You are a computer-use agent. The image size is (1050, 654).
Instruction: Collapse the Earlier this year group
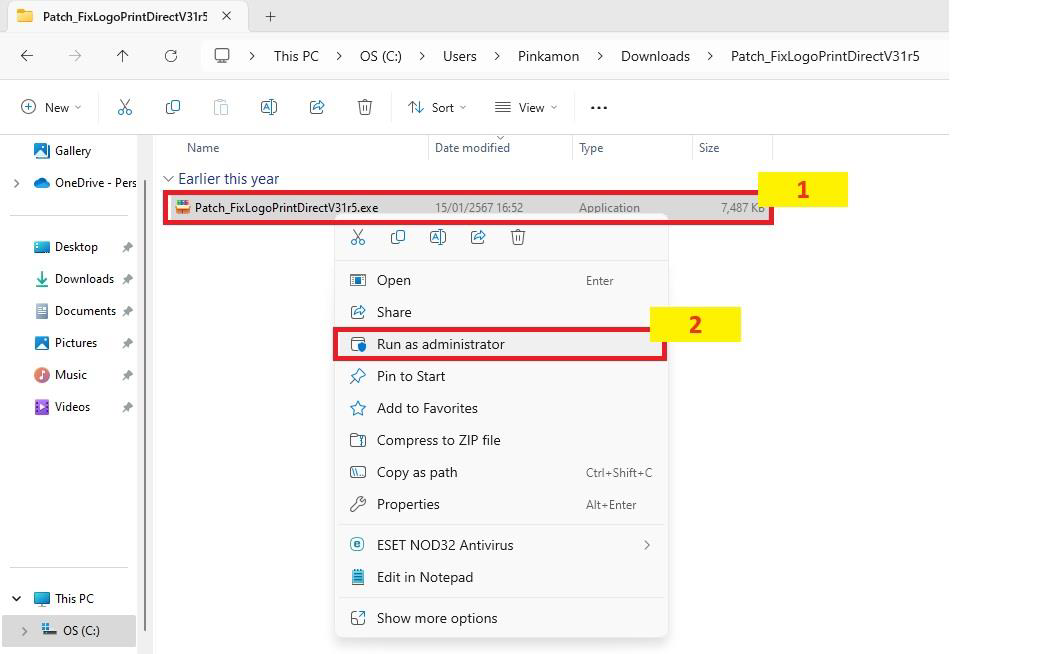(x=168, y=179)
